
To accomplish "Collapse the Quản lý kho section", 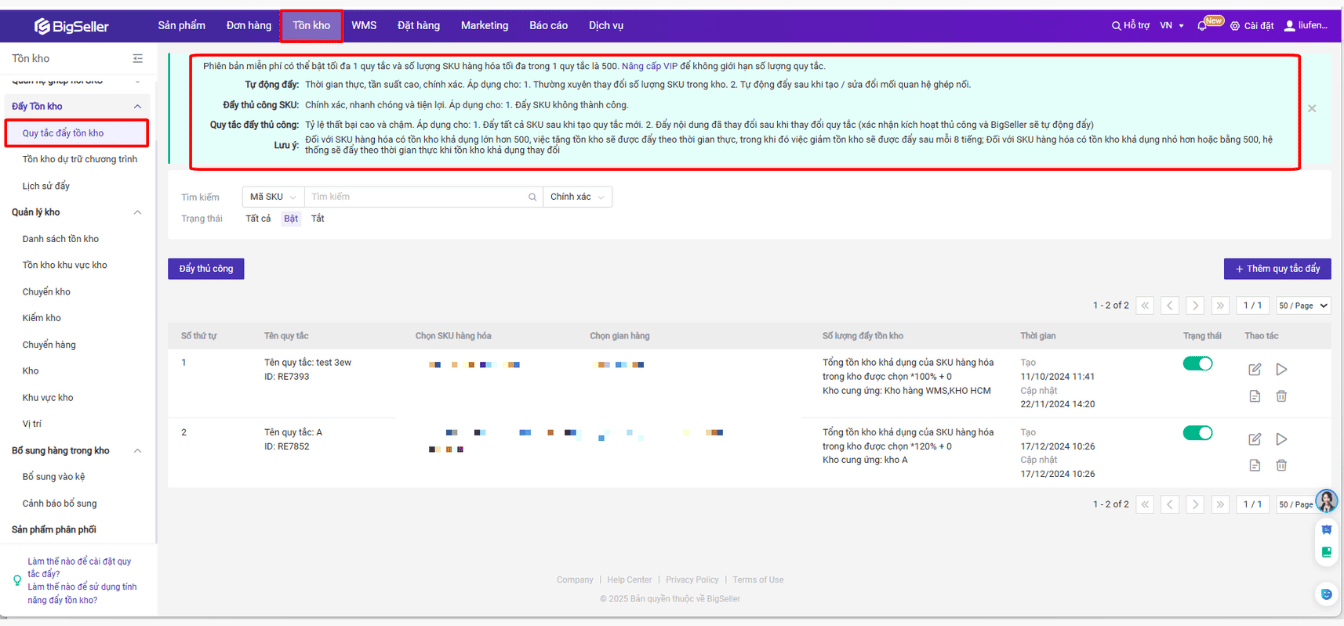I will [x=137, y=212].
